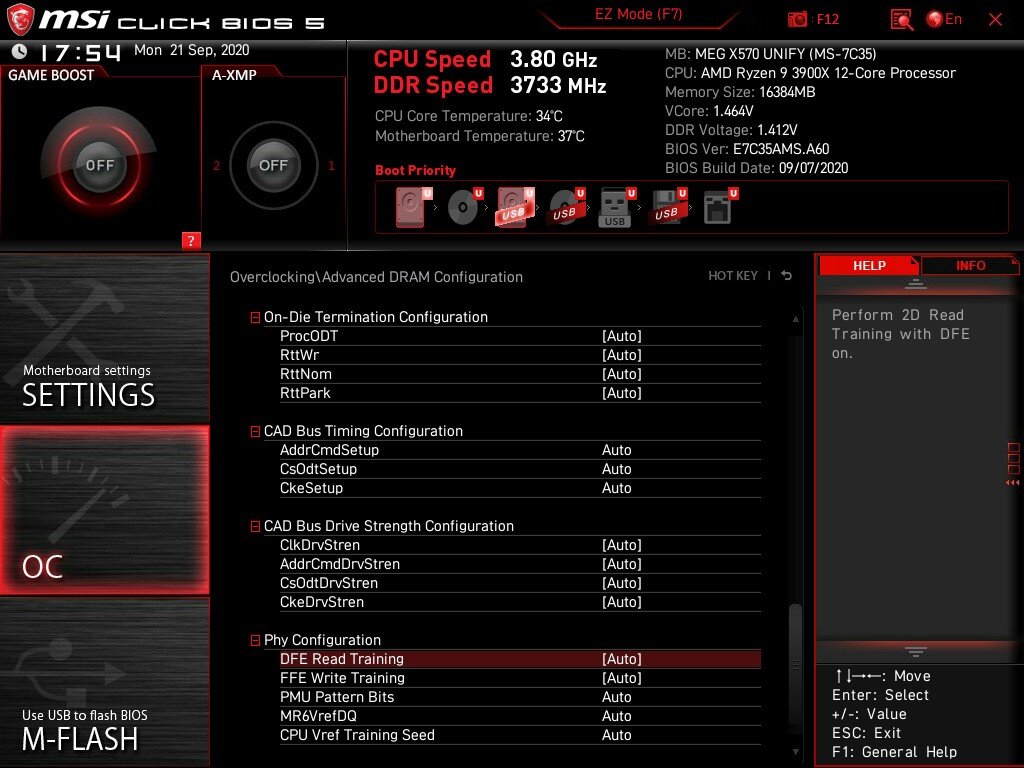Select the CkeDrvStren row label
The width and height of the screenshot is (1024, 768).
coord(322,601)
